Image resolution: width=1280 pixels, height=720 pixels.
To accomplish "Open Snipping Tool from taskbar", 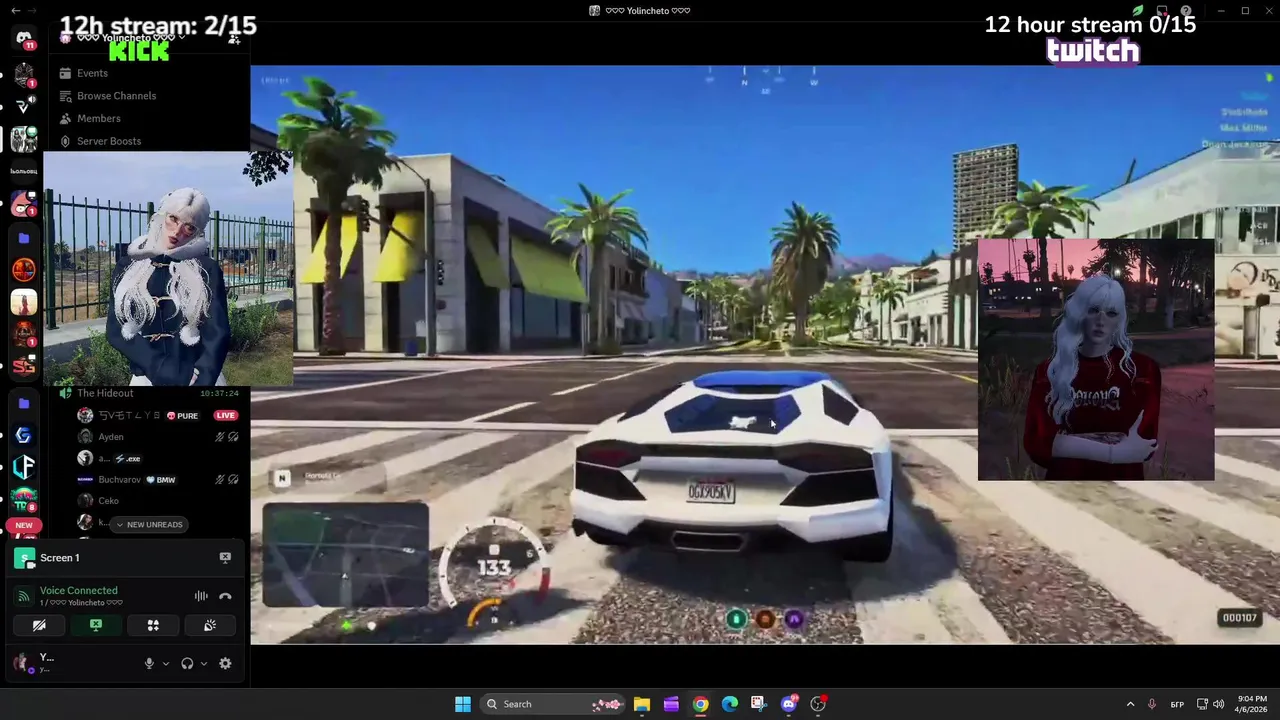I will coord(759,704).
